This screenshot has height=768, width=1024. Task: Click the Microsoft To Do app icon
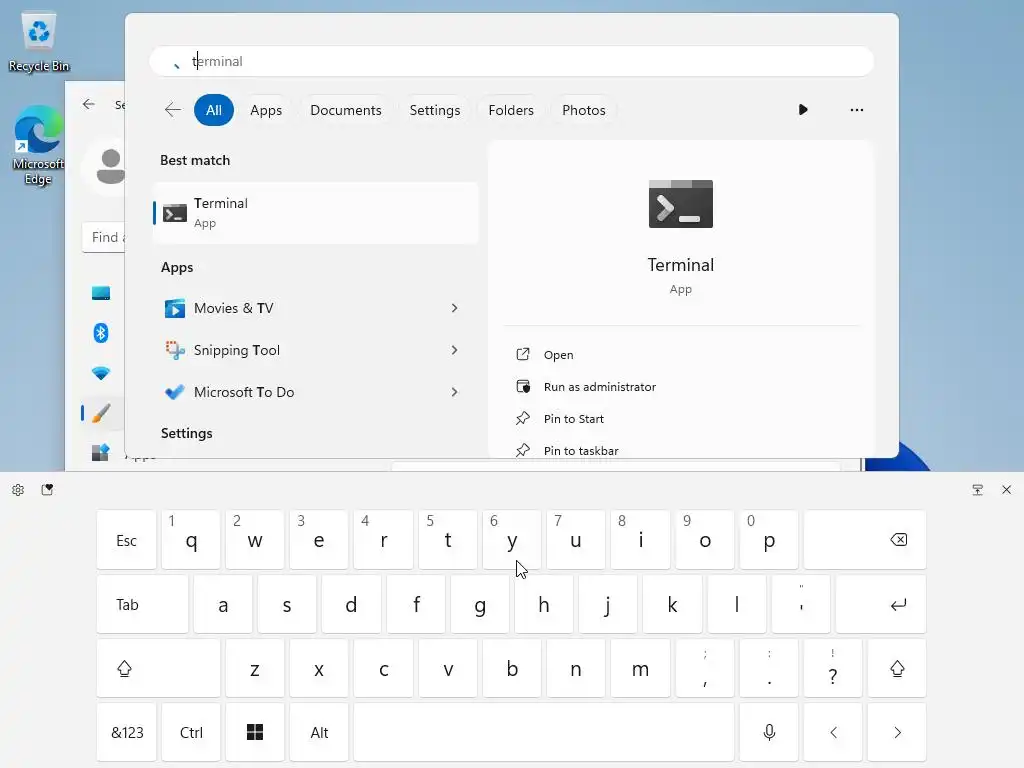[x=174, y=392]
